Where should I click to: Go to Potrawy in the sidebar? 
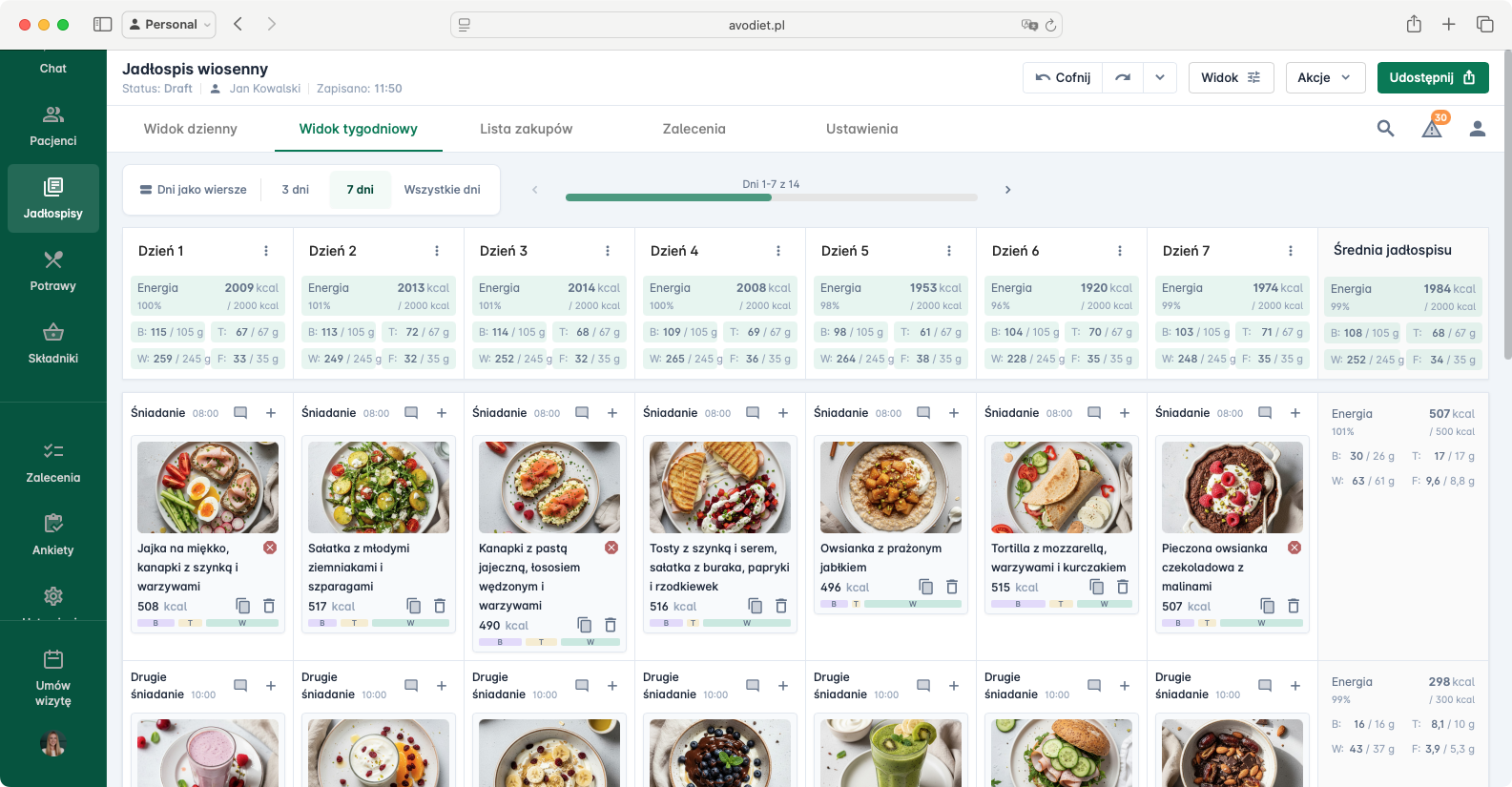click(53, 271)
